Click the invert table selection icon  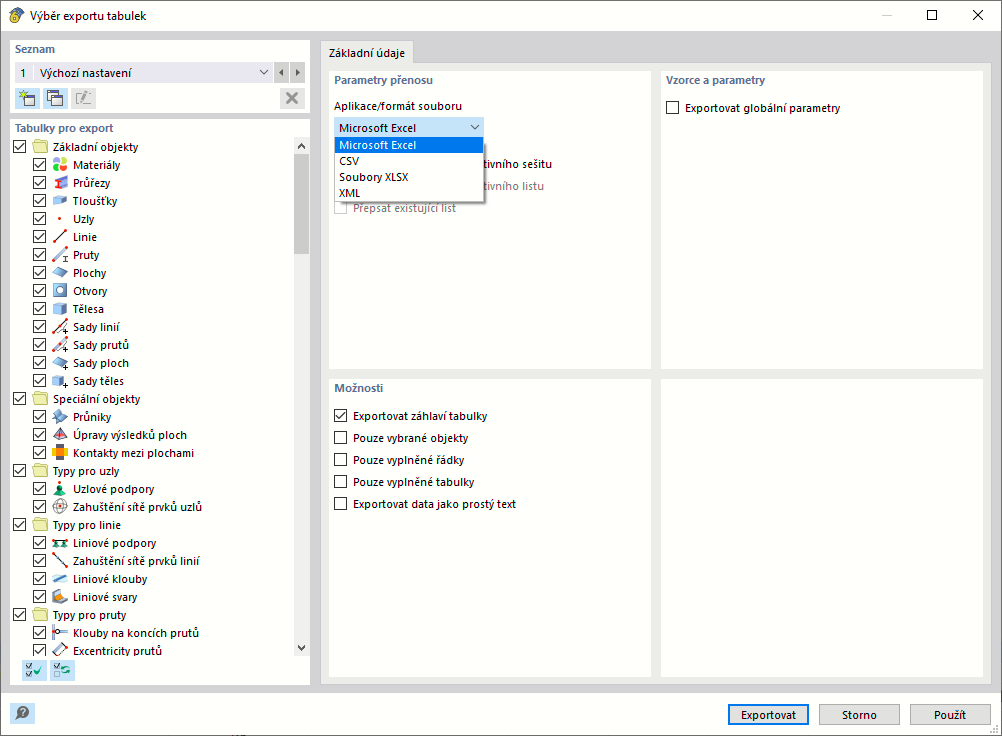pos(62,670)
